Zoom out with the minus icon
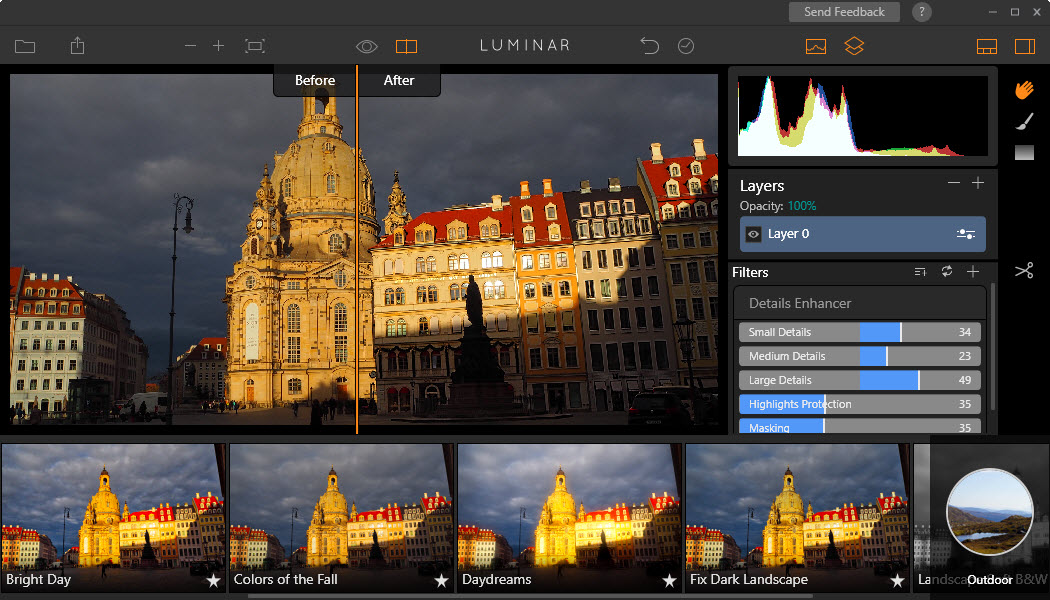The image size is (1050, 600). 191,46
